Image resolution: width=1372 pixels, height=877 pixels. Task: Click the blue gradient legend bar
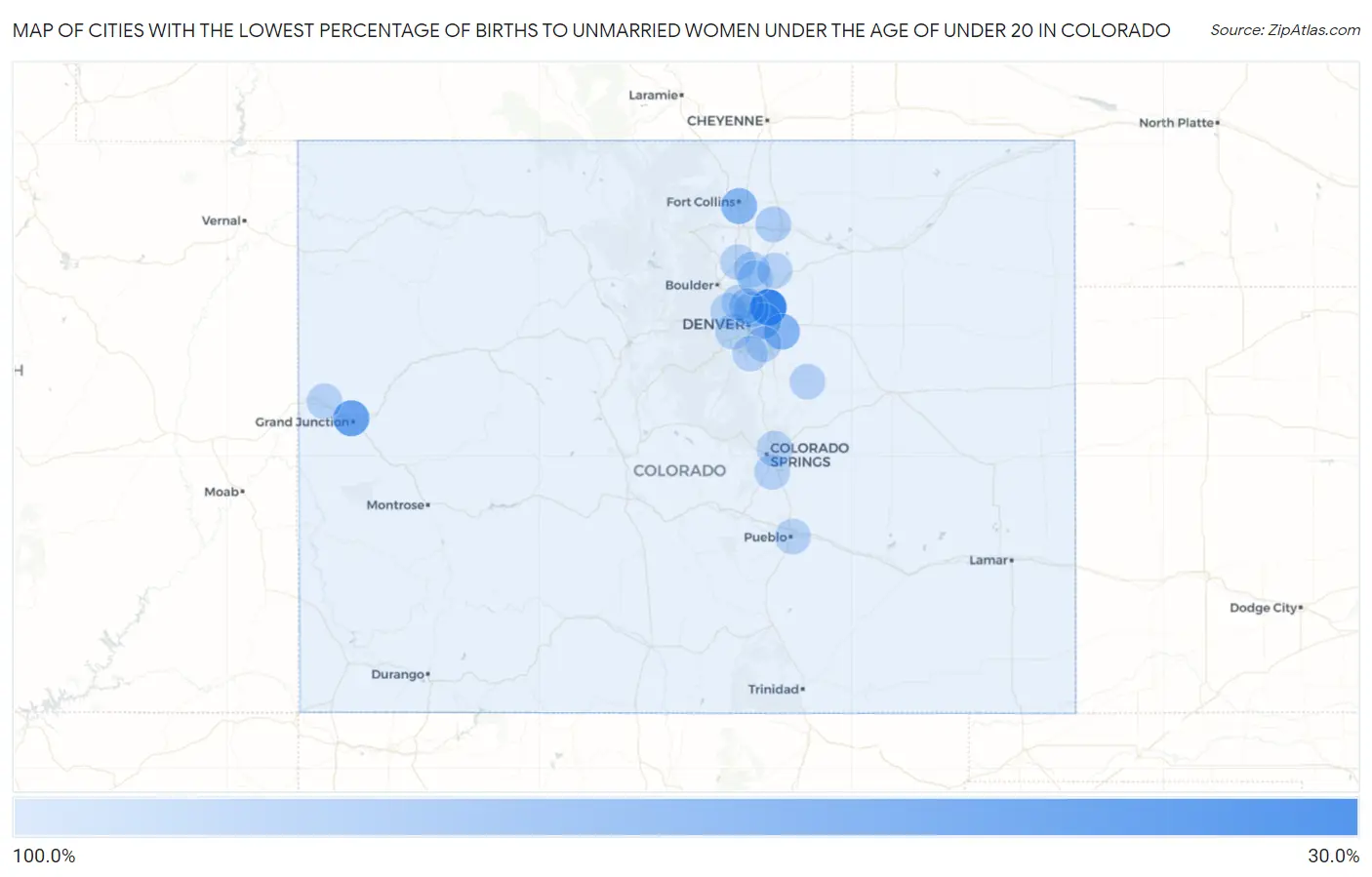pyautogui.click(x=686, y=817)
